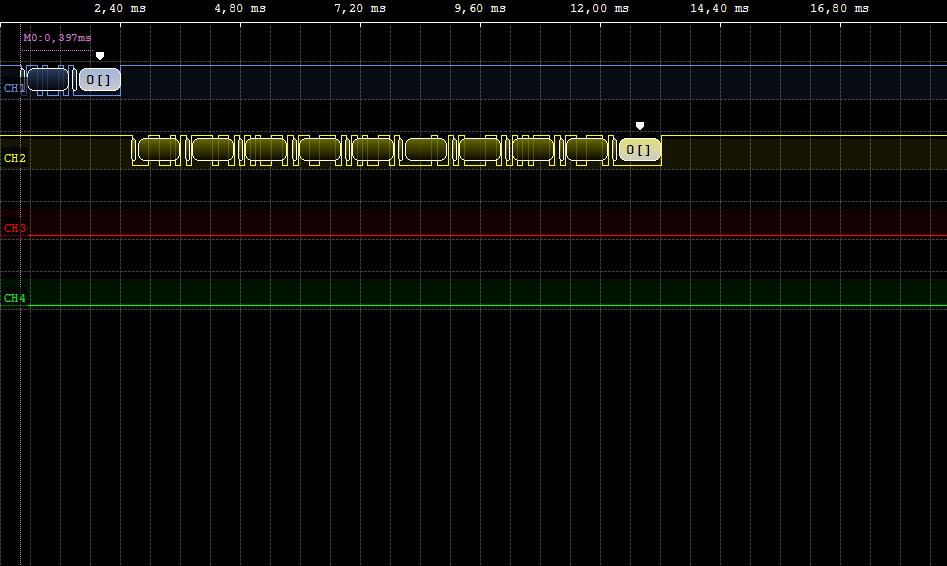Screen dimensions: 947x566
Task: Click the first decoded byte block on CH2
Action: pyautogui.click(x=159, y=150)
